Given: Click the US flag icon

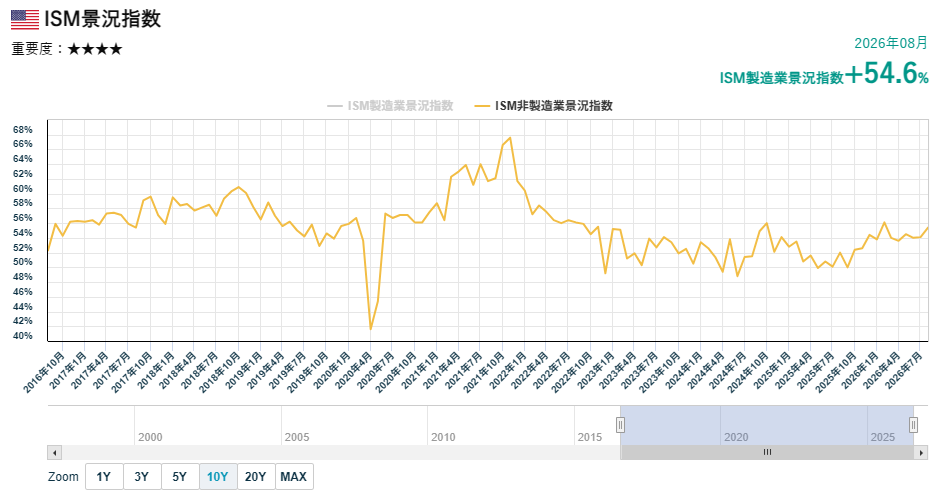Looking at the screenshot, I should 25,19.
